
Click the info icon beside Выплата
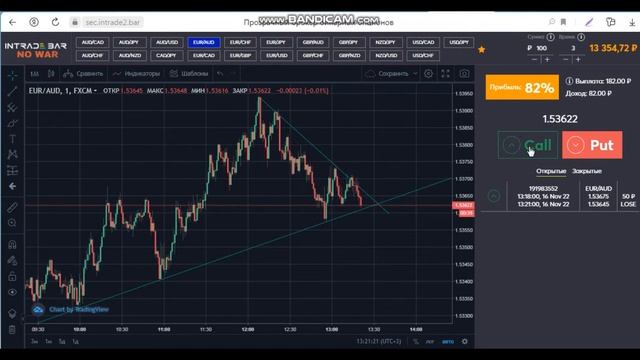[569, 81]
